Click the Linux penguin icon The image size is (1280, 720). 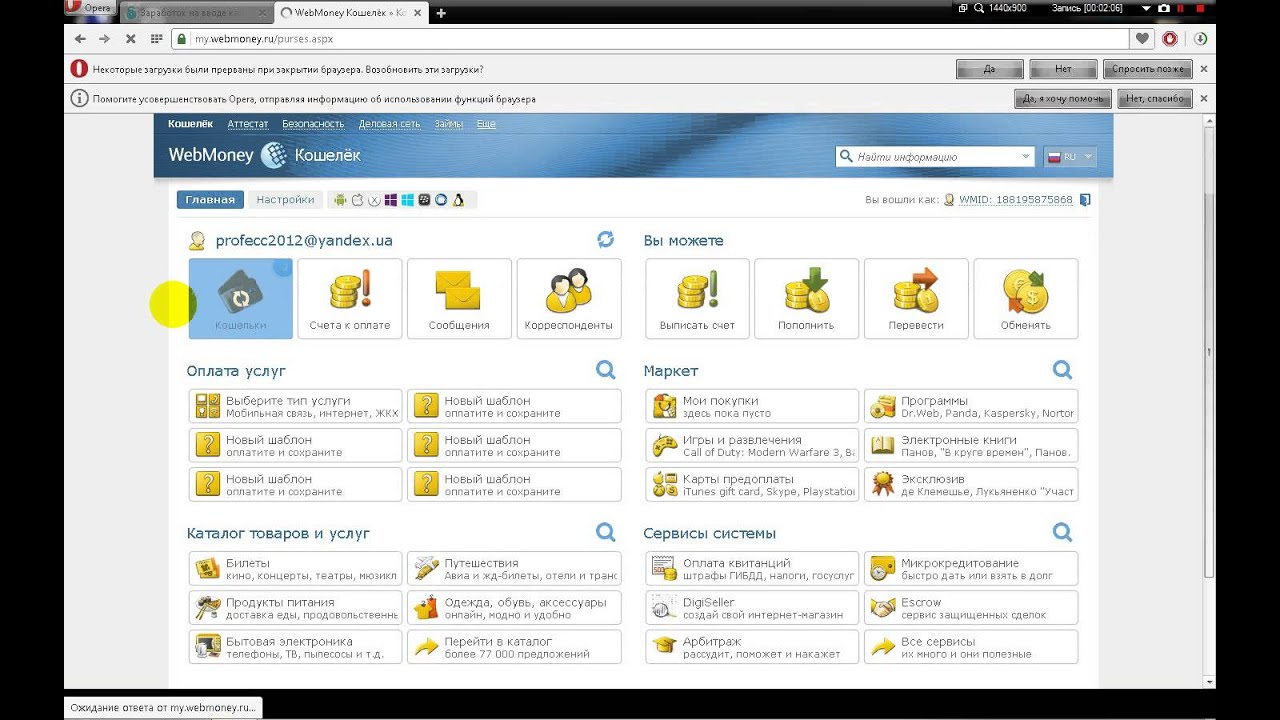(x=458, y=200)
